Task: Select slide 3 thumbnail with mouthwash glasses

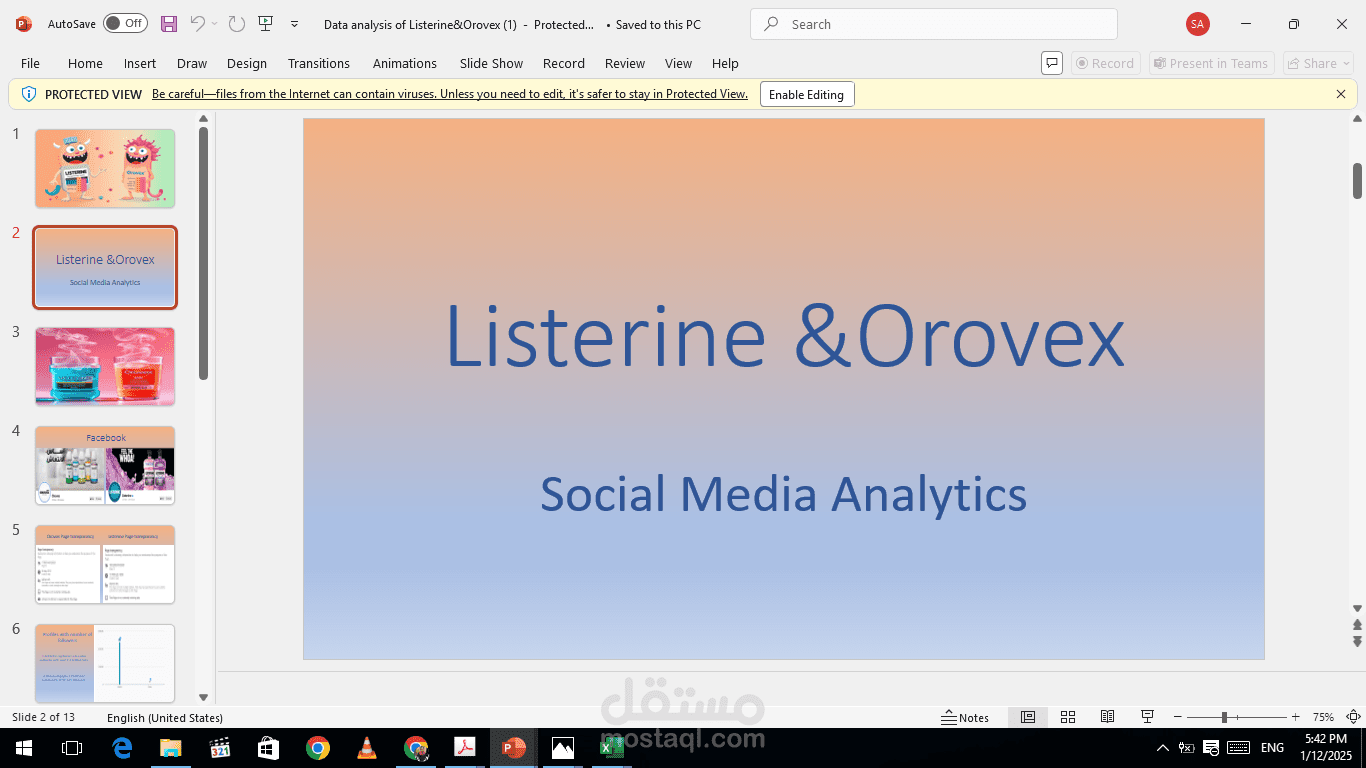Action: 105,366
